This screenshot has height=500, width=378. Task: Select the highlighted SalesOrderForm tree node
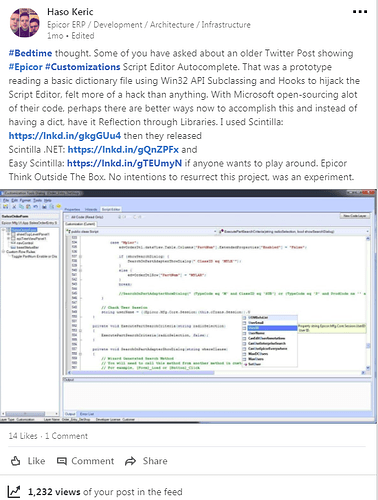click(24, 230)
